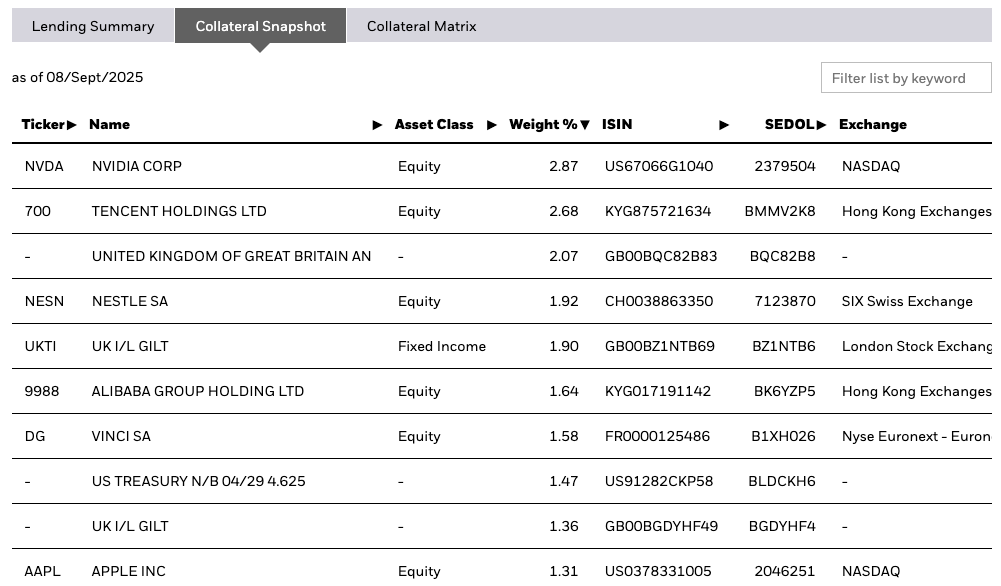The width and height of the screenshot is (1001, 586).
Task: Click the 1.47 weight value
Action: click(x=563, y=481)
